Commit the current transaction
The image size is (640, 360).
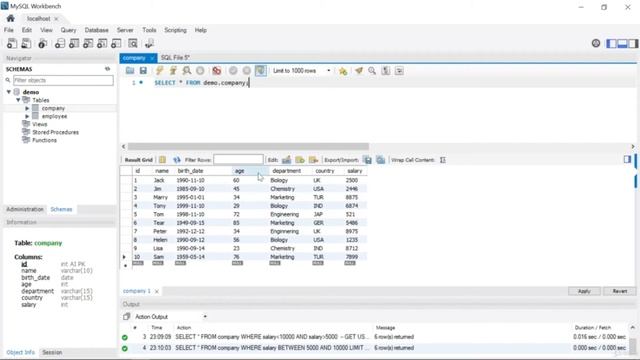point(233,71)
